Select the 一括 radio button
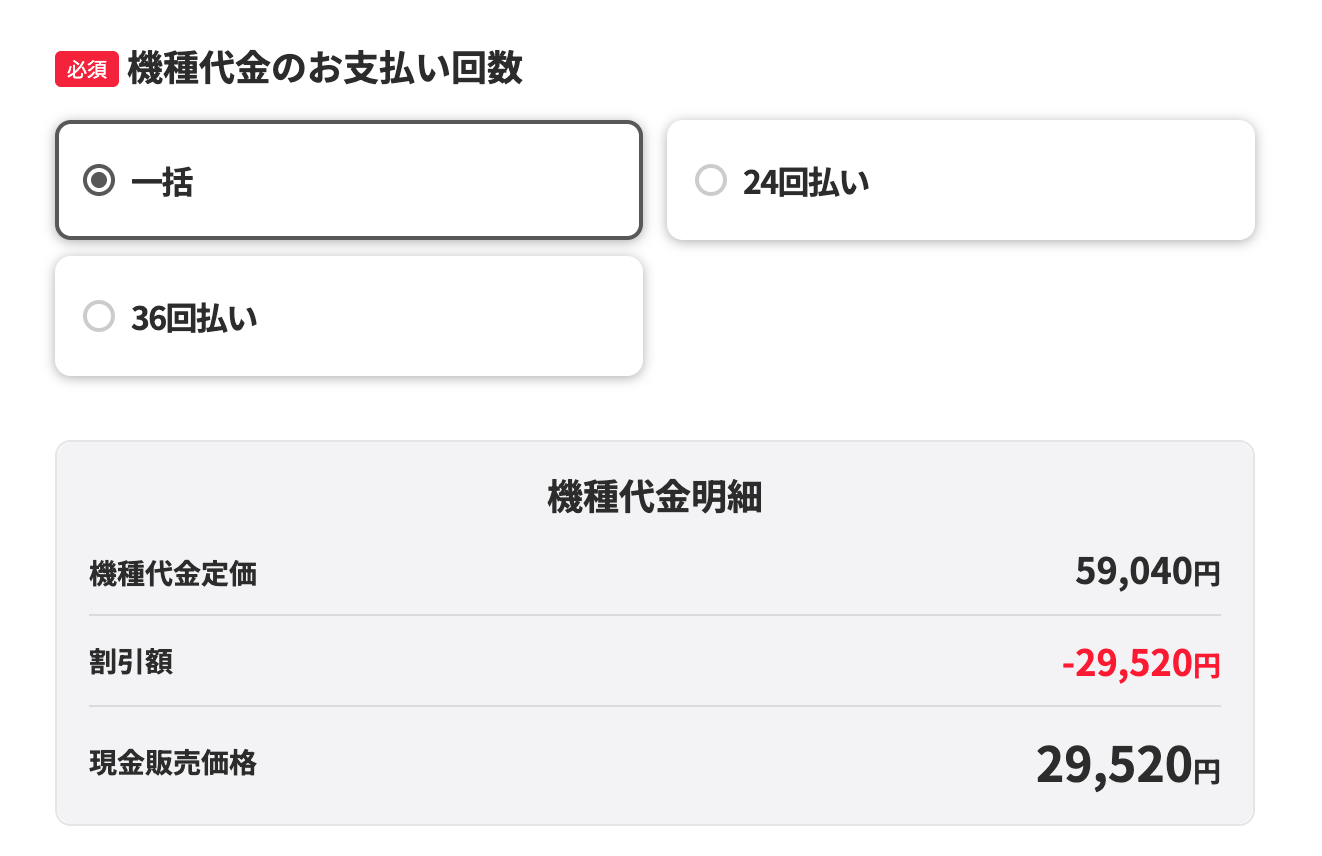This screenshot has height=856, width=1322. [x=98, y=181]
